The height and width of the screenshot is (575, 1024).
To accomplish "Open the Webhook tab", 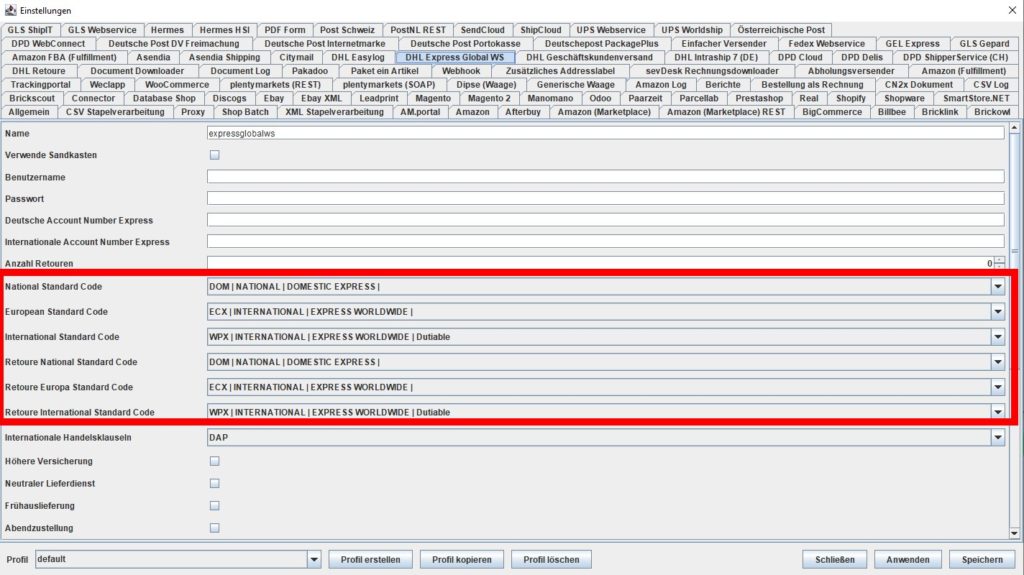I will point(461,71).
